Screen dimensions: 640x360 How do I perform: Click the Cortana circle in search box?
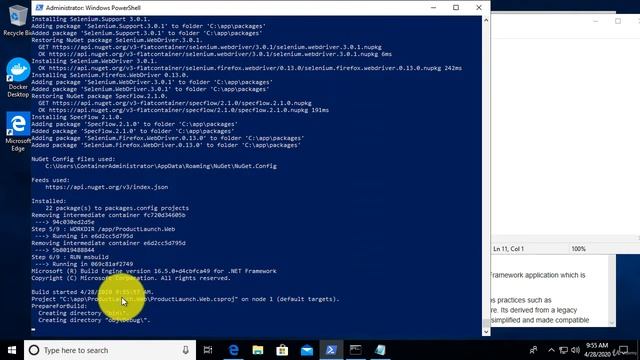[x=34, y=350]
